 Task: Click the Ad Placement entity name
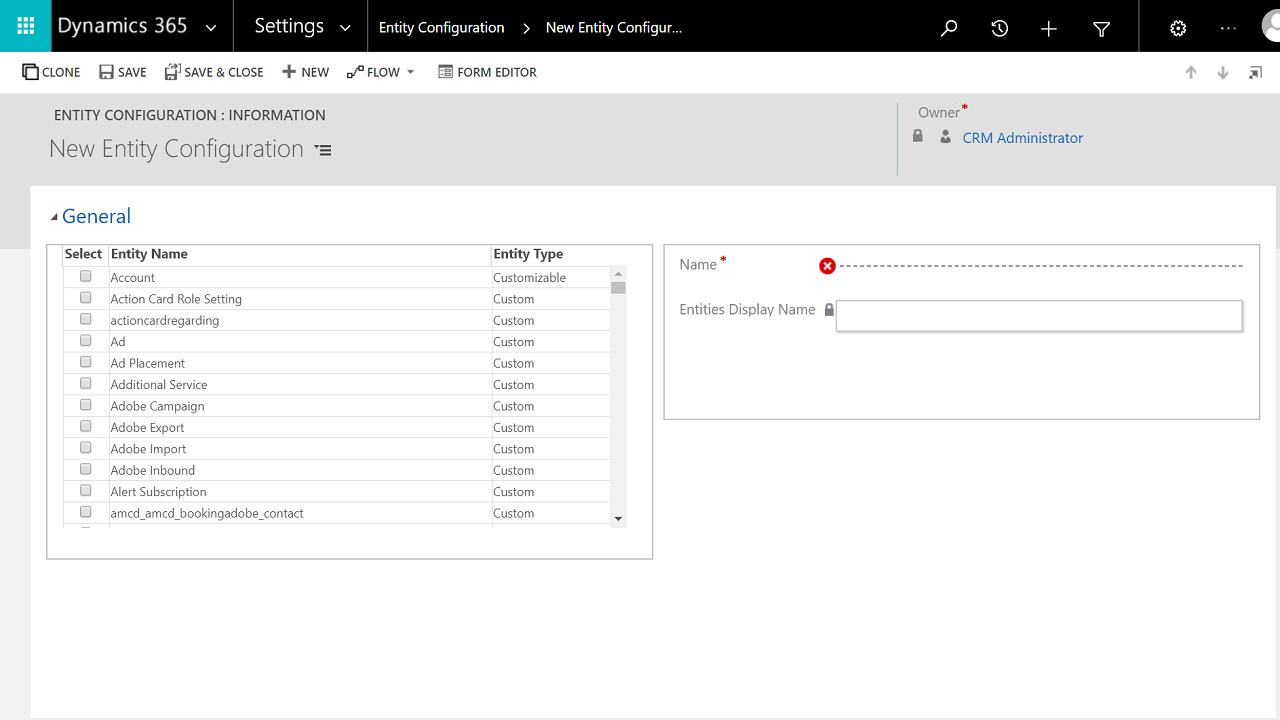[x=147, y=363]
